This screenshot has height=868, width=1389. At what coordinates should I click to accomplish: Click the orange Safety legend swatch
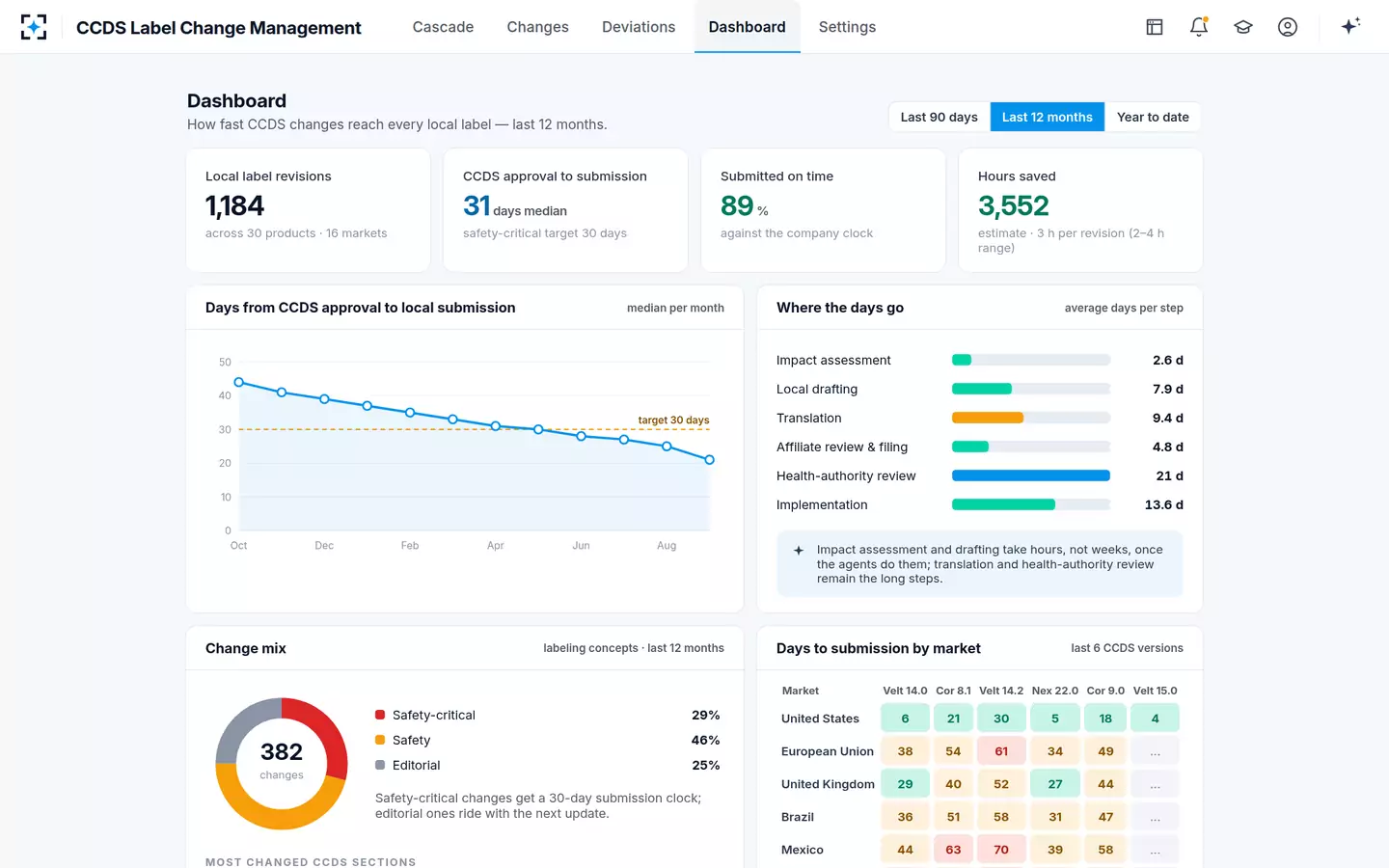[x=380, y=740]
